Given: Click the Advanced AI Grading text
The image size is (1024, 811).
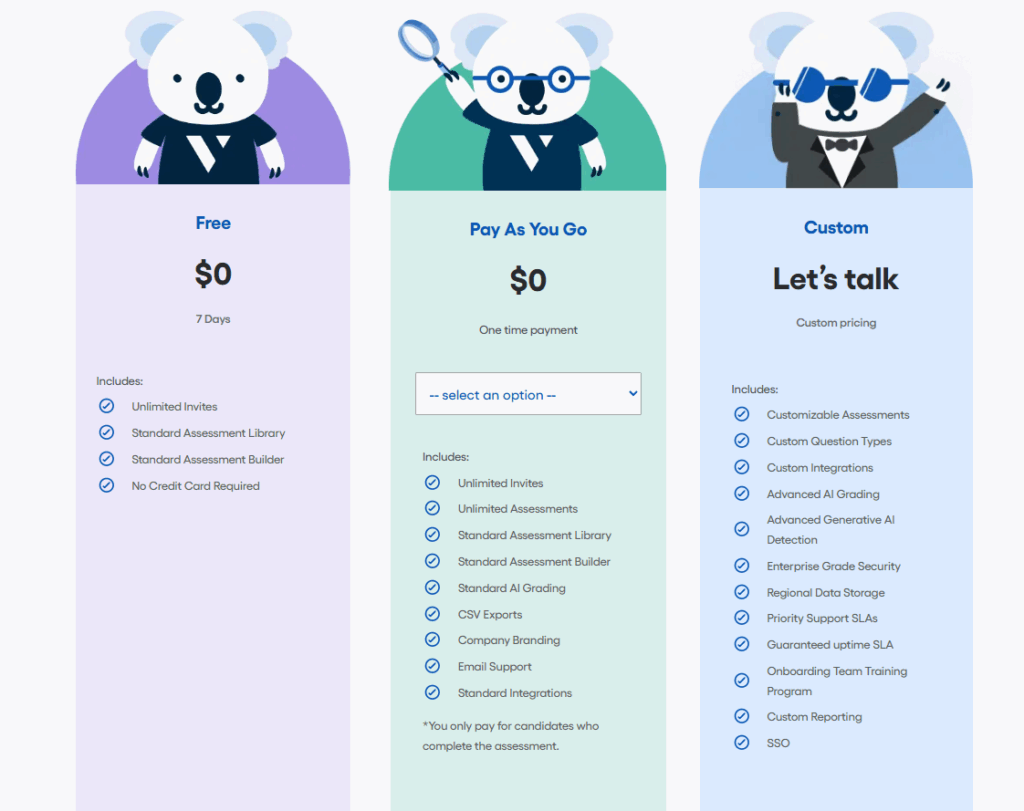Looking at the screenshot, I should point(824,494).
